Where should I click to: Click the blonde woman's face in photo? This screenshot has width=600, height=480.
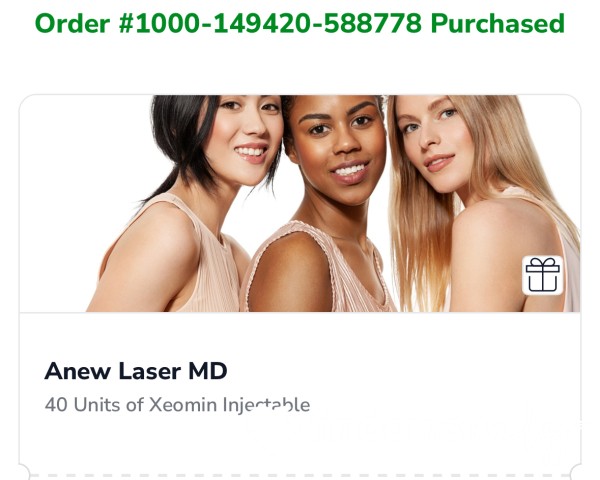click(x=434, y=142)
